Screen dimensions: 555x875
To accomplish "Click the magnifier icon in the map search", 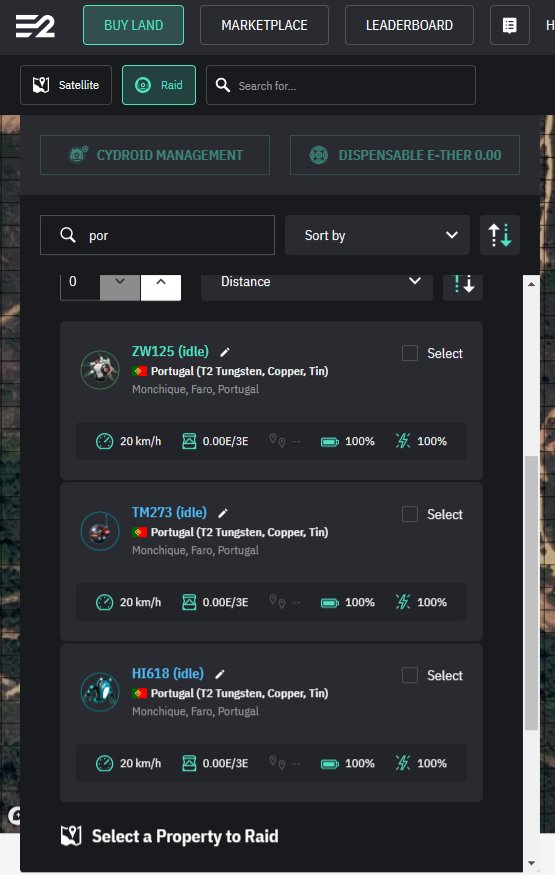I will coord(223,85).
